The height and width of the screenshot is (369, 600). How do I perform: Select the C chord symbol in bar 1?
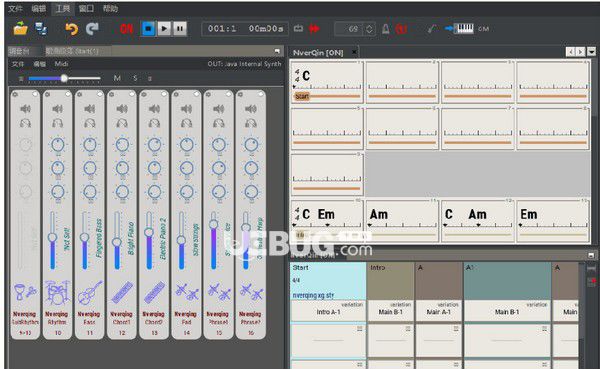coord(306,76)
